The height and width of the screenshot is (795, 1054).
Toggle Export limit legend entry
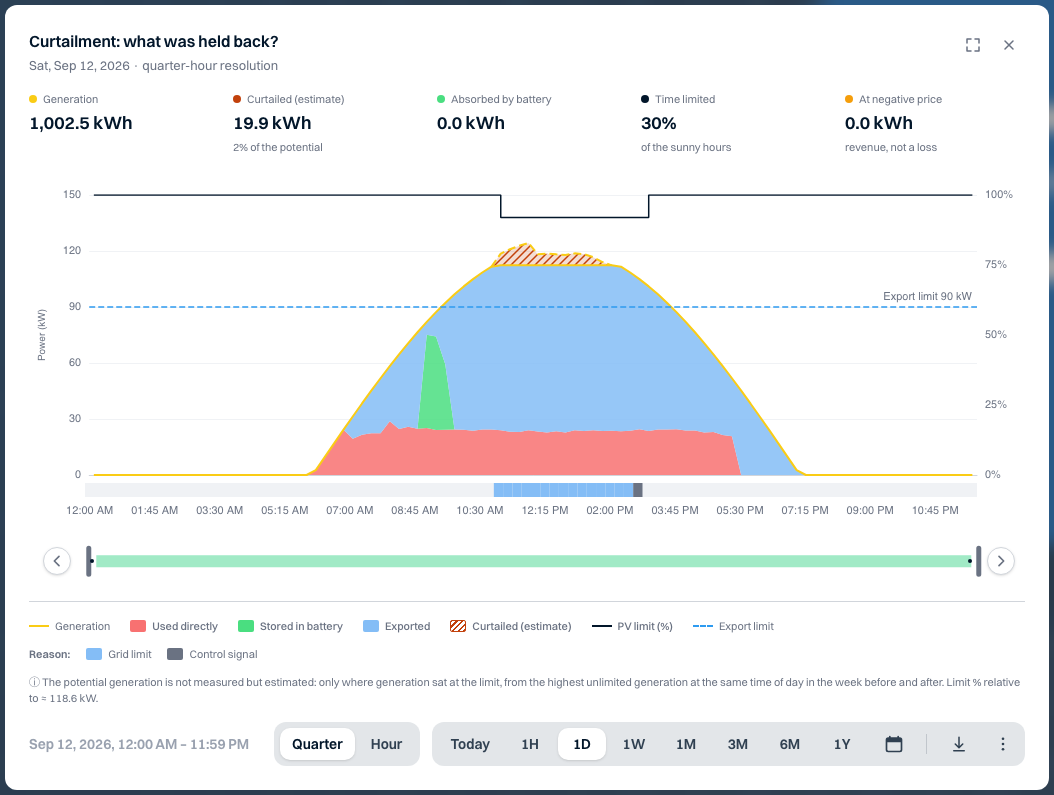[x=733, y=626]
